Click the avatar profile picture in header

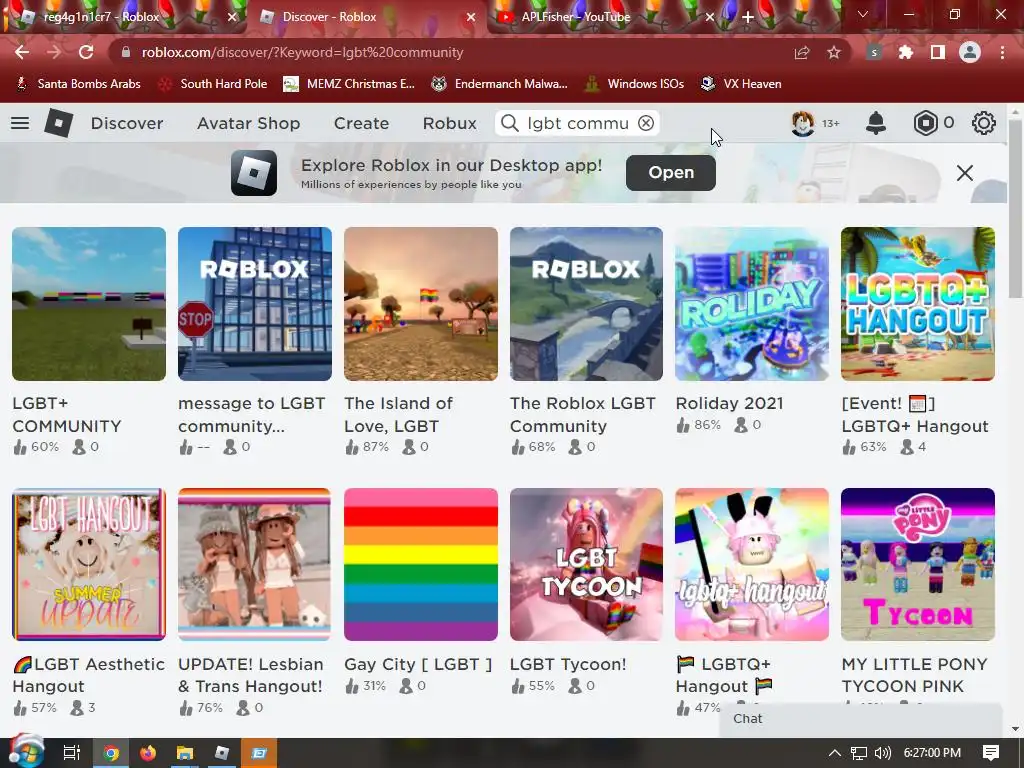click(803, 123)
